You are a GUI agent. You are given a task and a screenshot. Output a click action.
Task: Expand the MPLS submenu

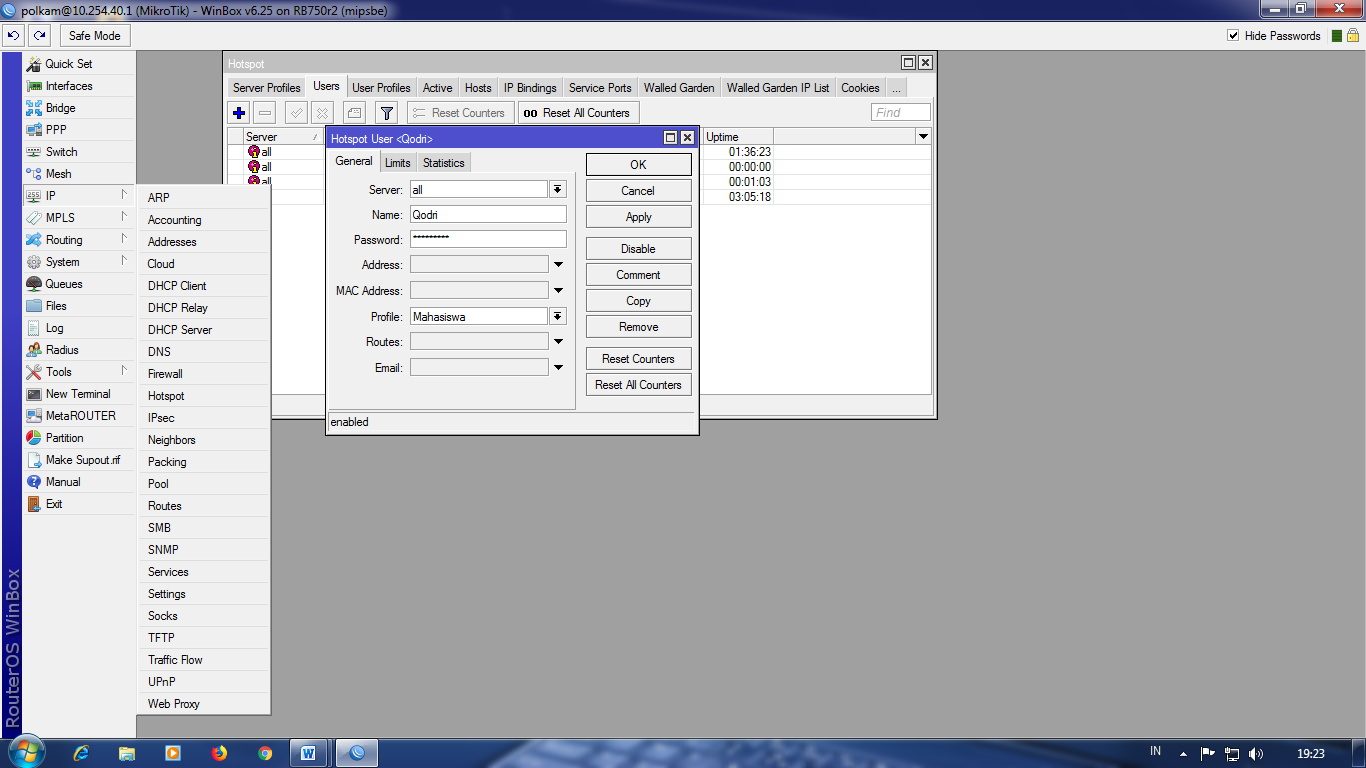(x=79, y=218)
